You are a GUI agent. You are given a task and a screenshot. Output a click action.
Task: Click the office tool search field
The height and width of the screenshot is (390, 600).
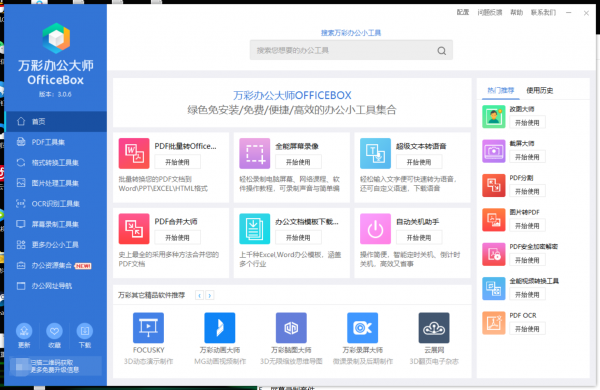(351, 50)
